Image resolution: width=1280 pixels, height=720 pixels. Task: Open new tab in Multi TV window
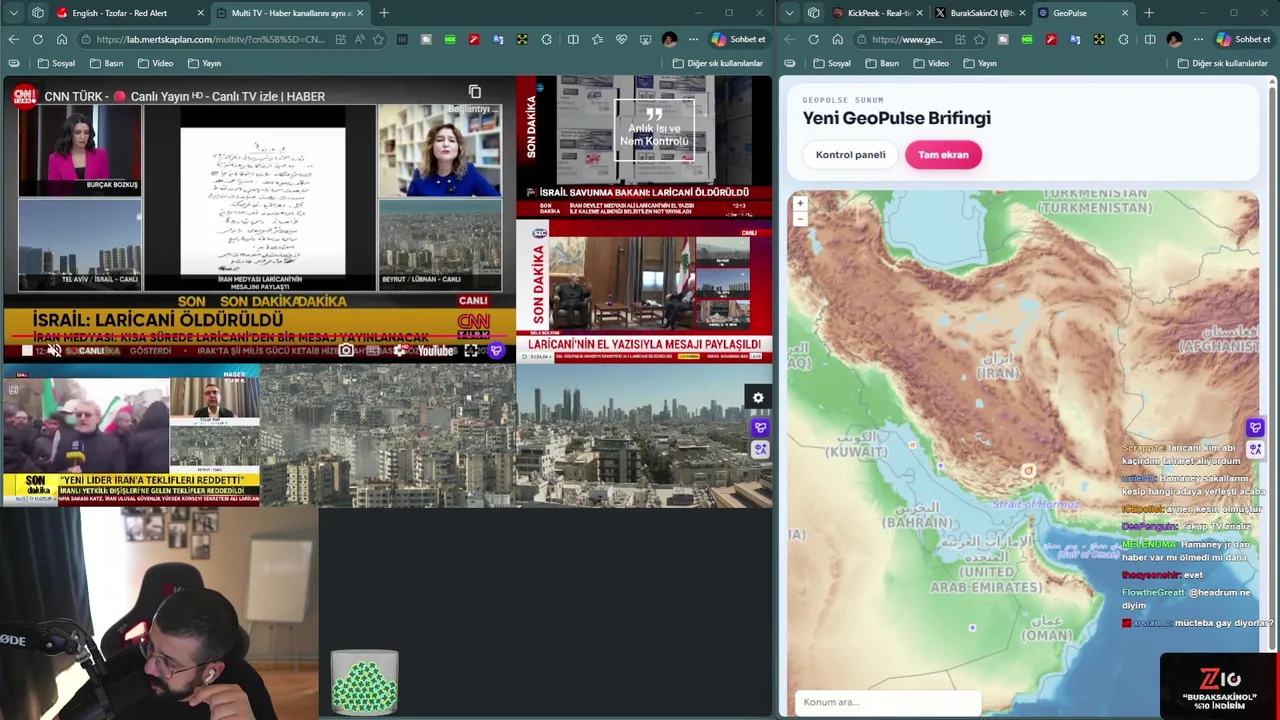click(383, 13)
